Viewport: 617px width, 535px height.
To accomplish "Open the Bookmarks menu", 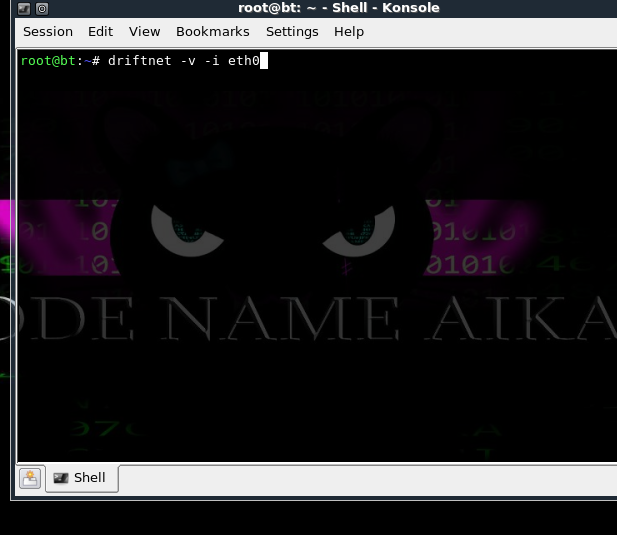I will pos(212,31).
